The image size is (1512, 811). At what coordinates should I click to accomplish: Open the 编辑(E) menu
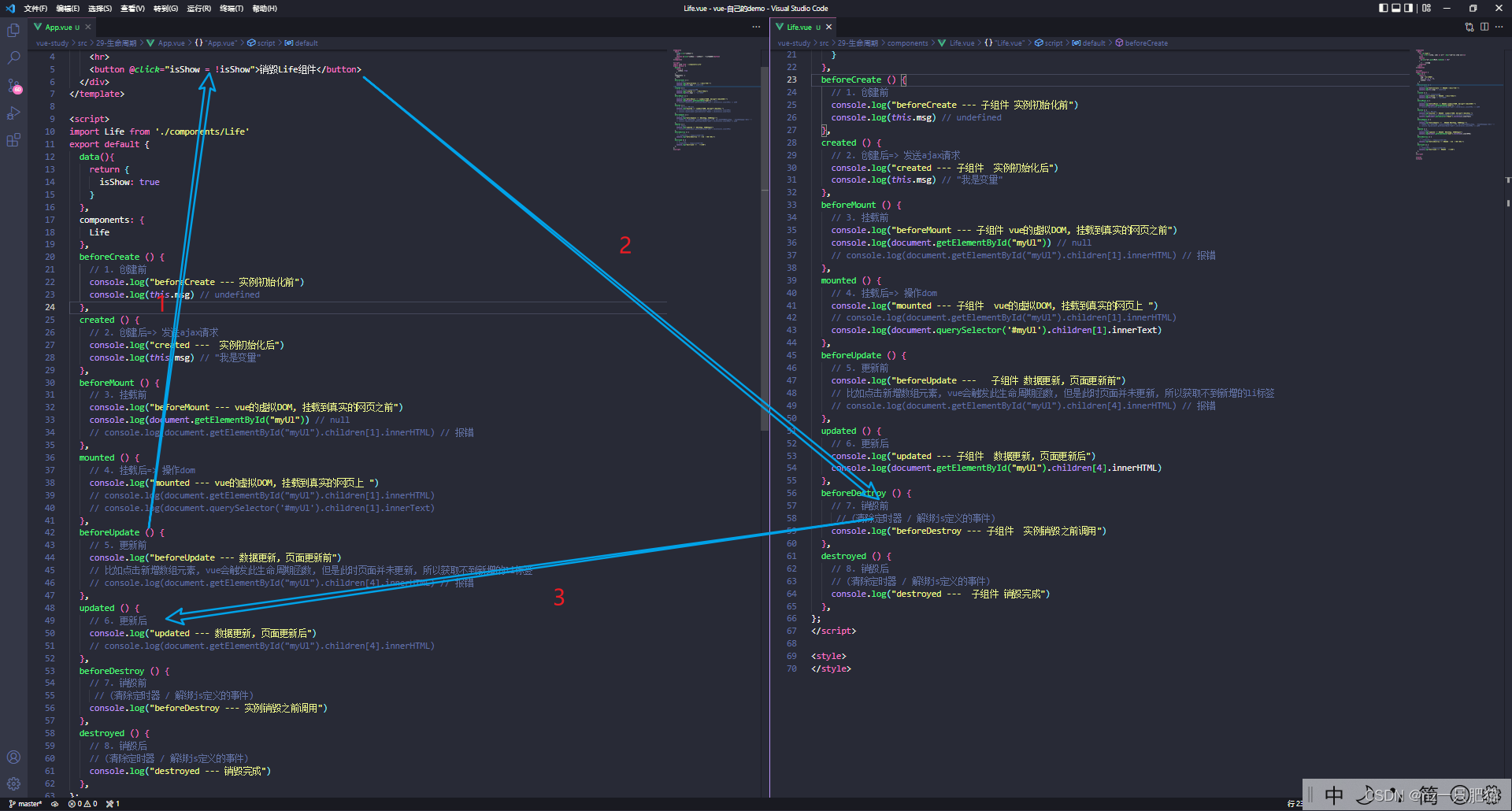tap(68, 8)
